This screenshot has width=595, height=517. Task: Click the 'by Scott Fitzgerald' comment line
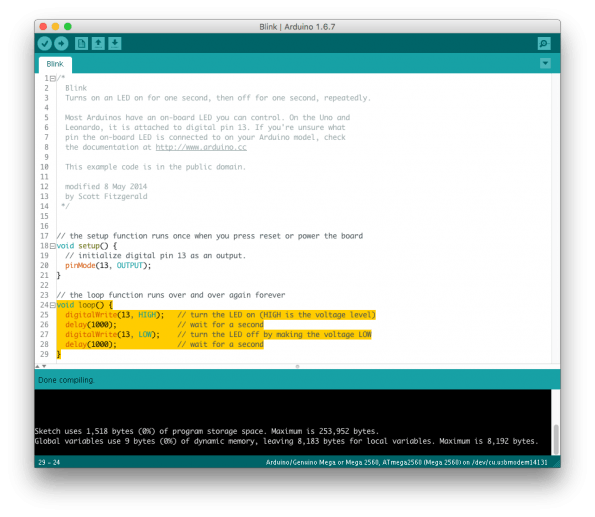(106, 197)
